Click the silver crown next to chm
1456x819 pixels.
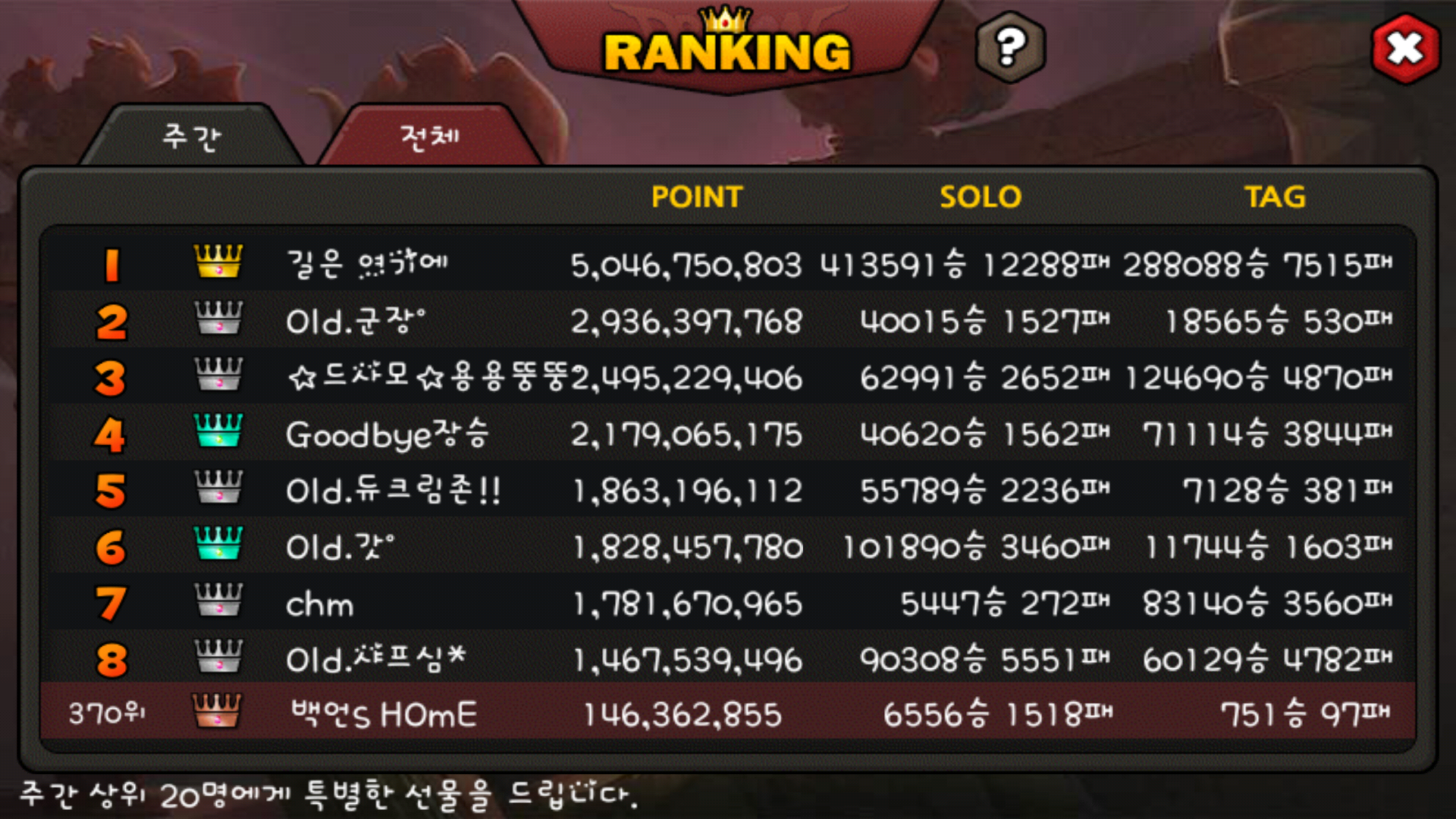(218, 599)
